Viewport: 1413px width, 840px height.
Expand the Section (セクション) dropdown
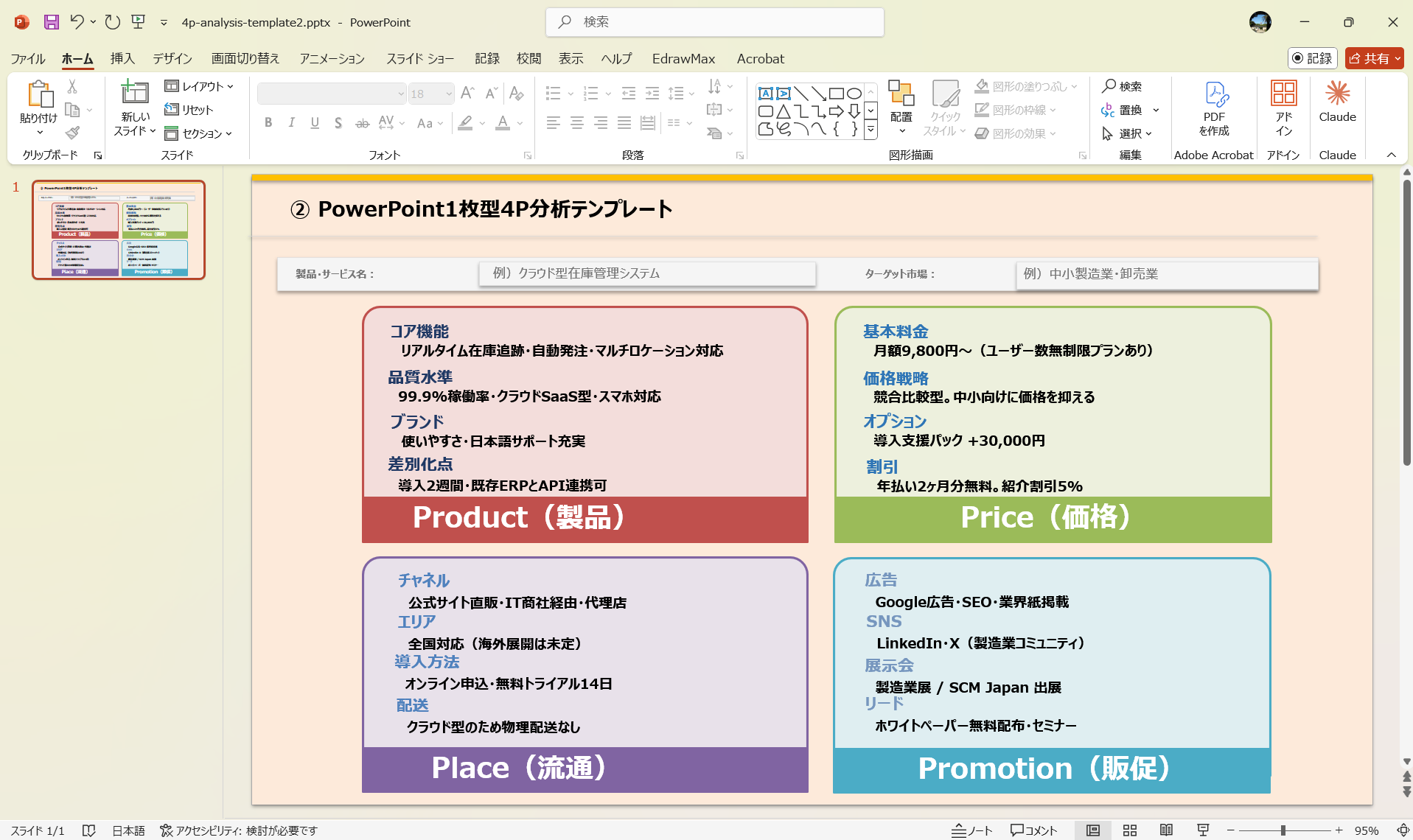[199, 133]
